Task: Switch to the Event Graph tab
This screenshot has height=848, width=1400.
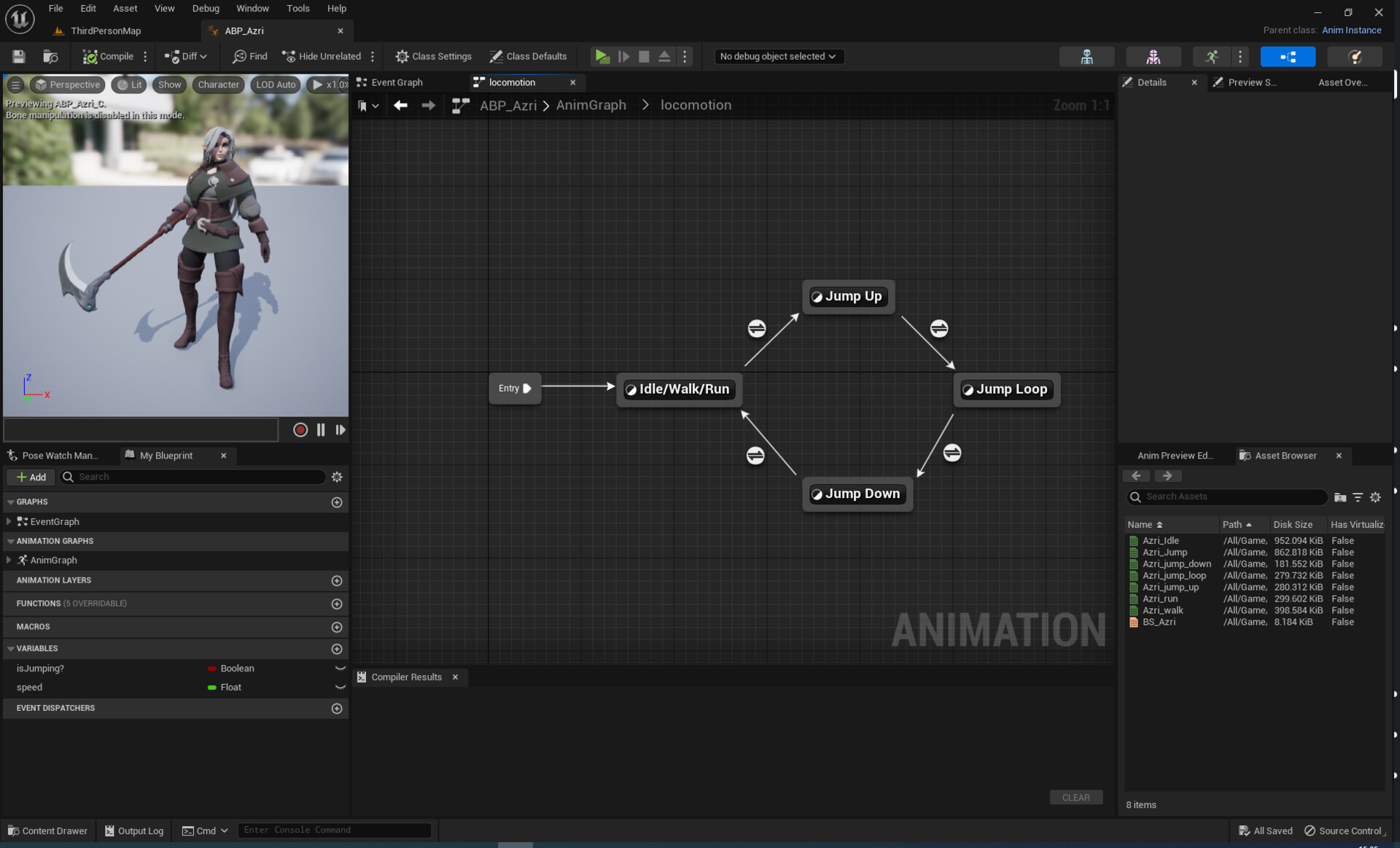Action: point(396,82)
